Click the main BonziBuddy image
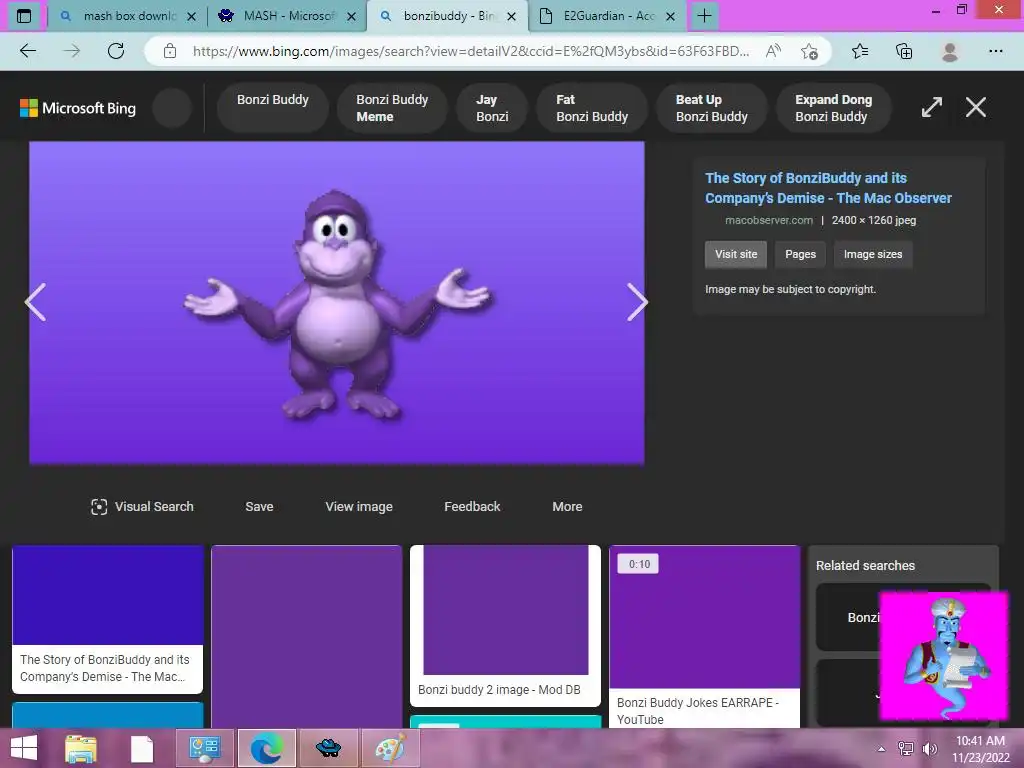The image size is (1024, 768). click(x=336, y=302)
